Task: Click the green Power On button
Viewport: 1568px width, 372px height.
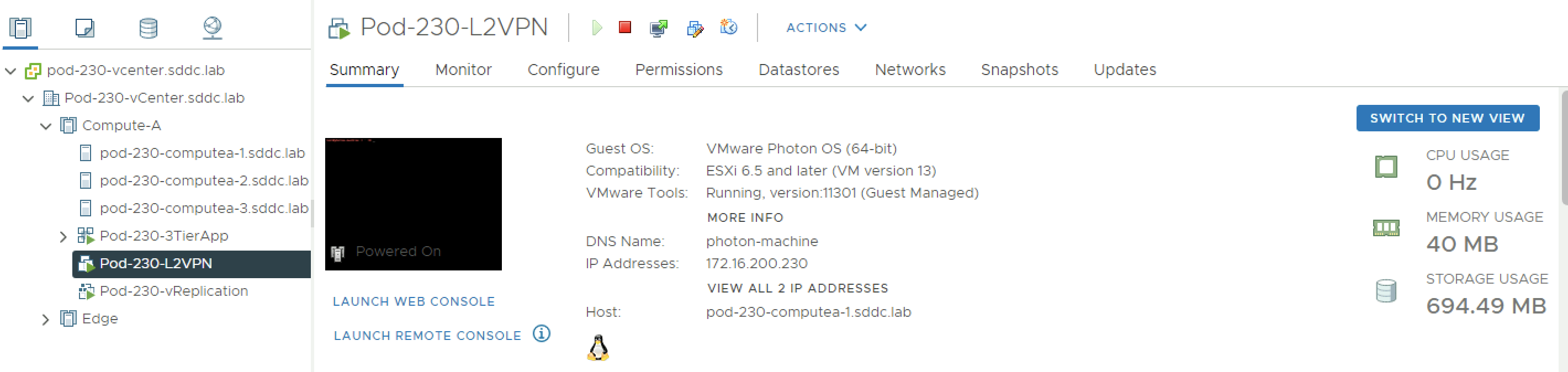Action: pos(596,28)
